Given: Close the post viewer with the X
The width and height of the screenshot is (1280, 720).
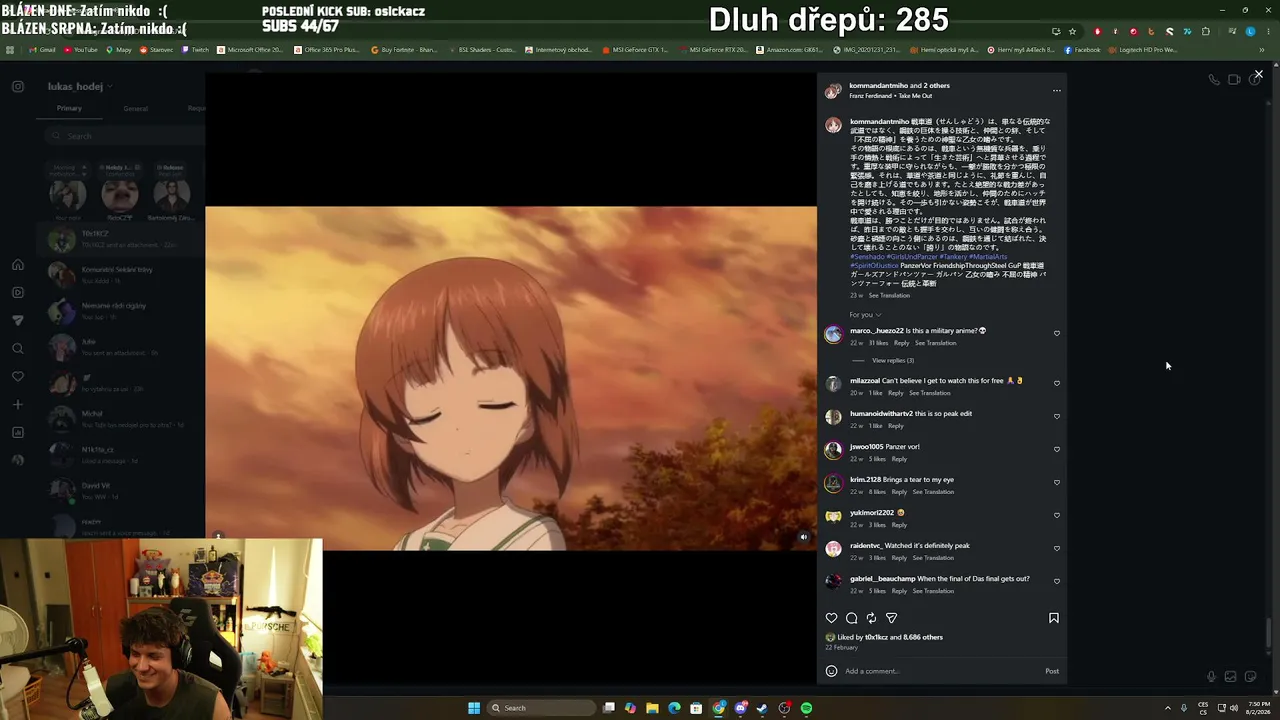Looking at the screenshot, I should pos(1258,74).
